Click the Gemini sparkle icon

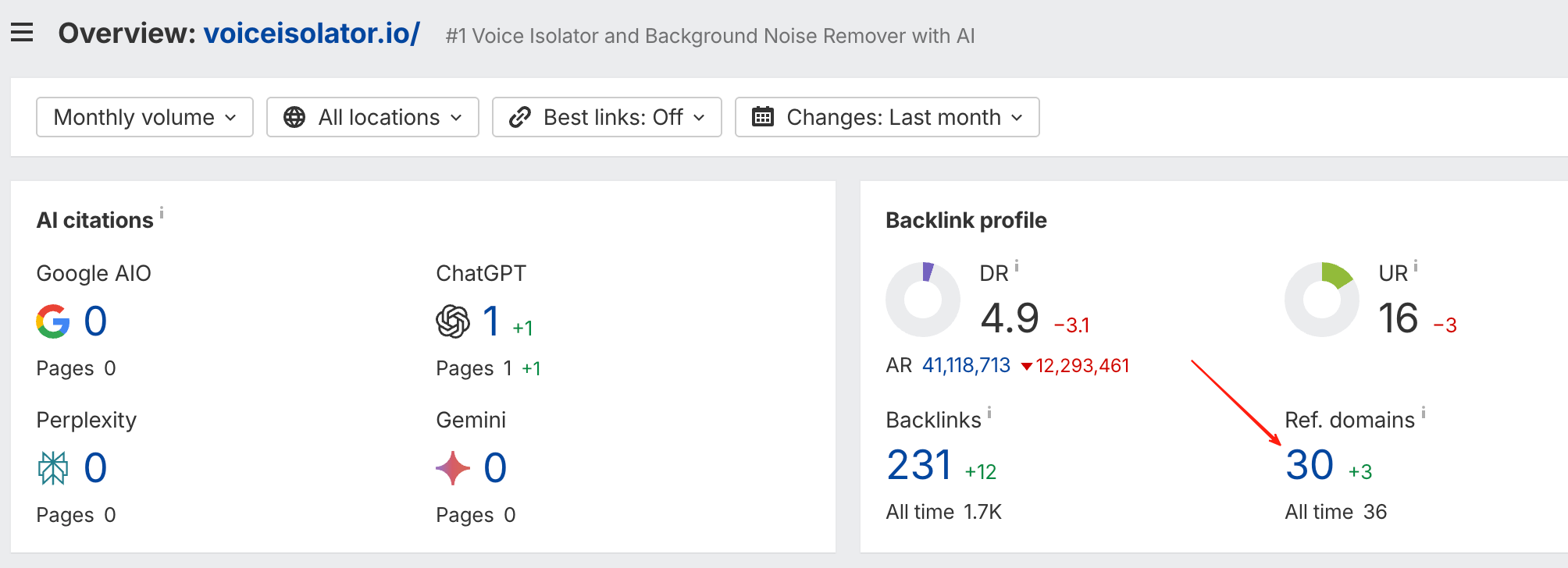tap(453, 468)
